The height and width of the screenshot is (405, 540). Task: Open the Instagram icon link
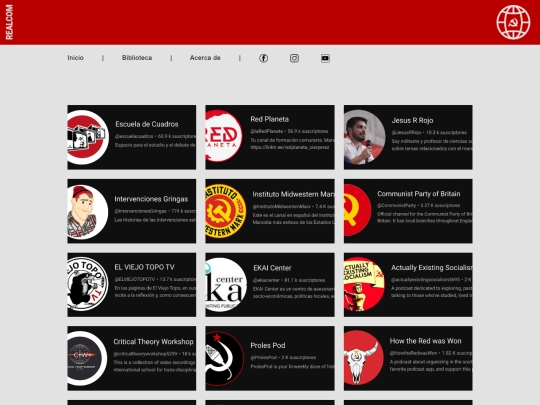[294, 58]
